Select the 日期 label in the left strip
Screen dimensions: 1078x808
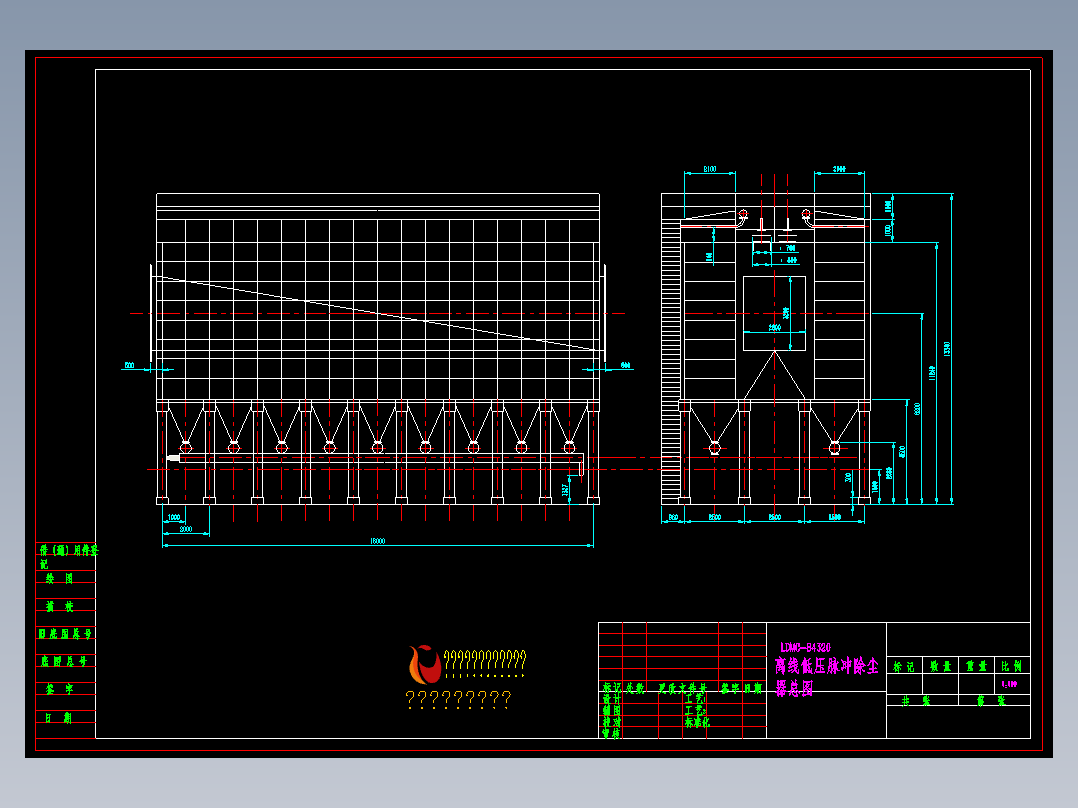tap(58, 717)
